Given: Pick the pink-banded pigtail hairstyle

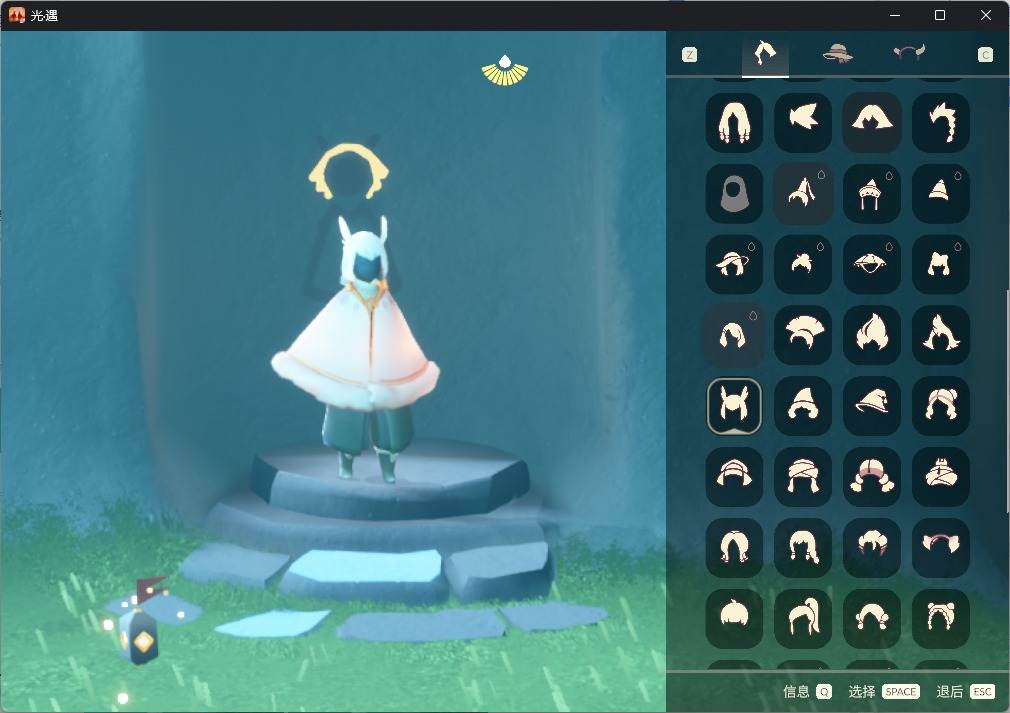Looking at the screenshot, I should click(872, 477).
